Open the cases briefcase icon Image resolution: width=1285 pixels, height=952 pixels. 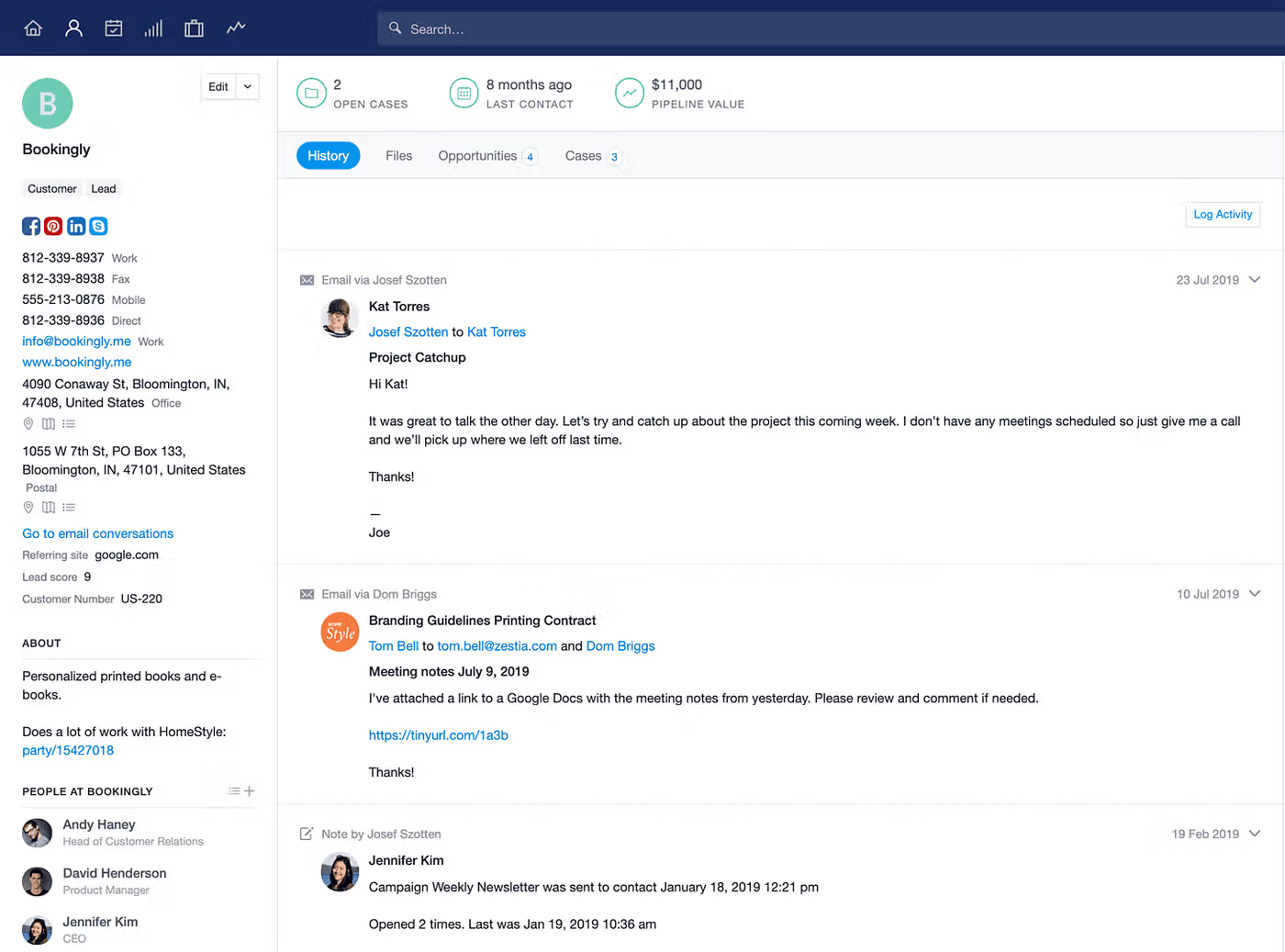(x=194, y=28)
